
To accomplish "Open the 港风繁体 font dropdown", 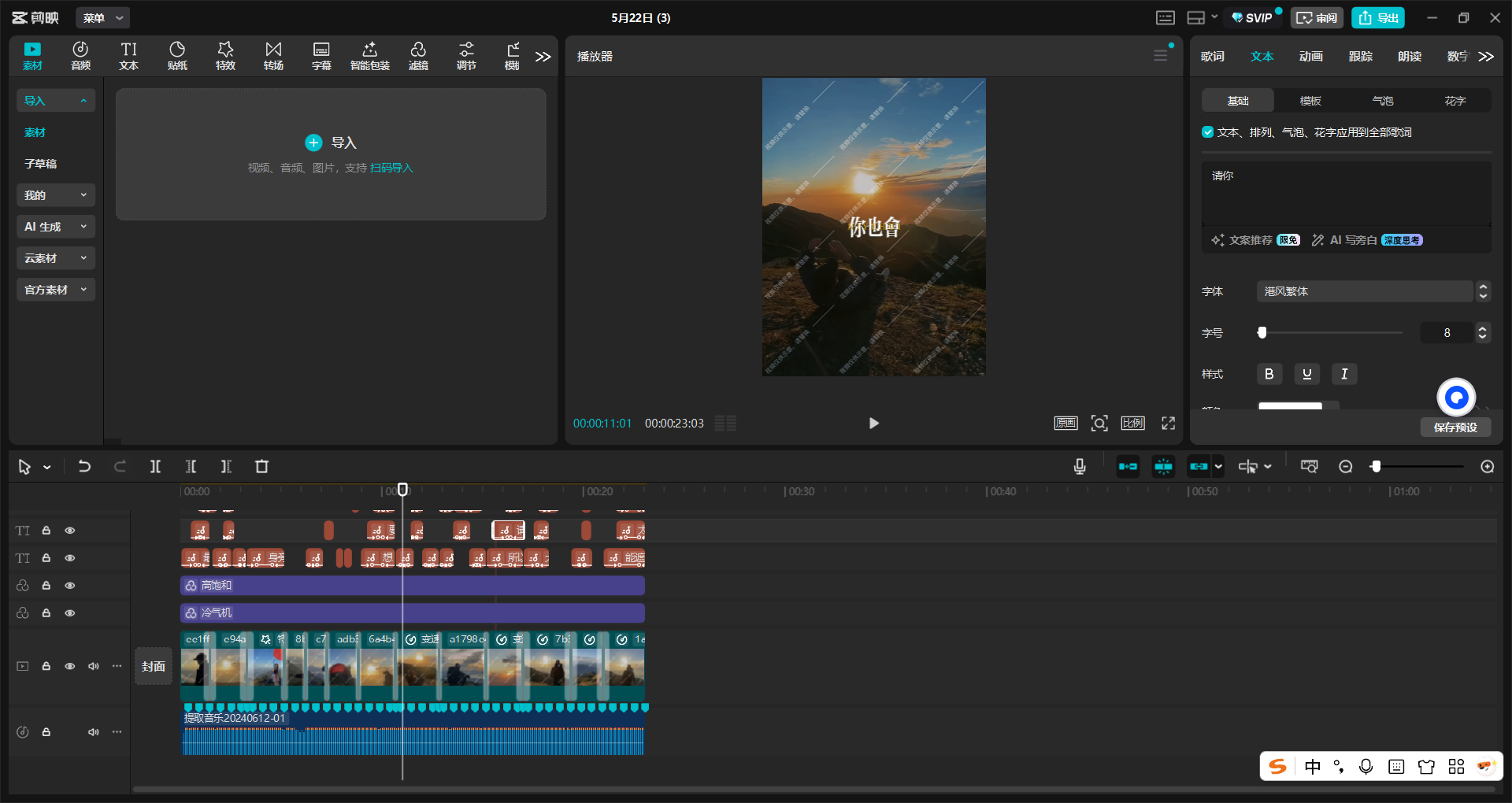I will point(1364,291).
